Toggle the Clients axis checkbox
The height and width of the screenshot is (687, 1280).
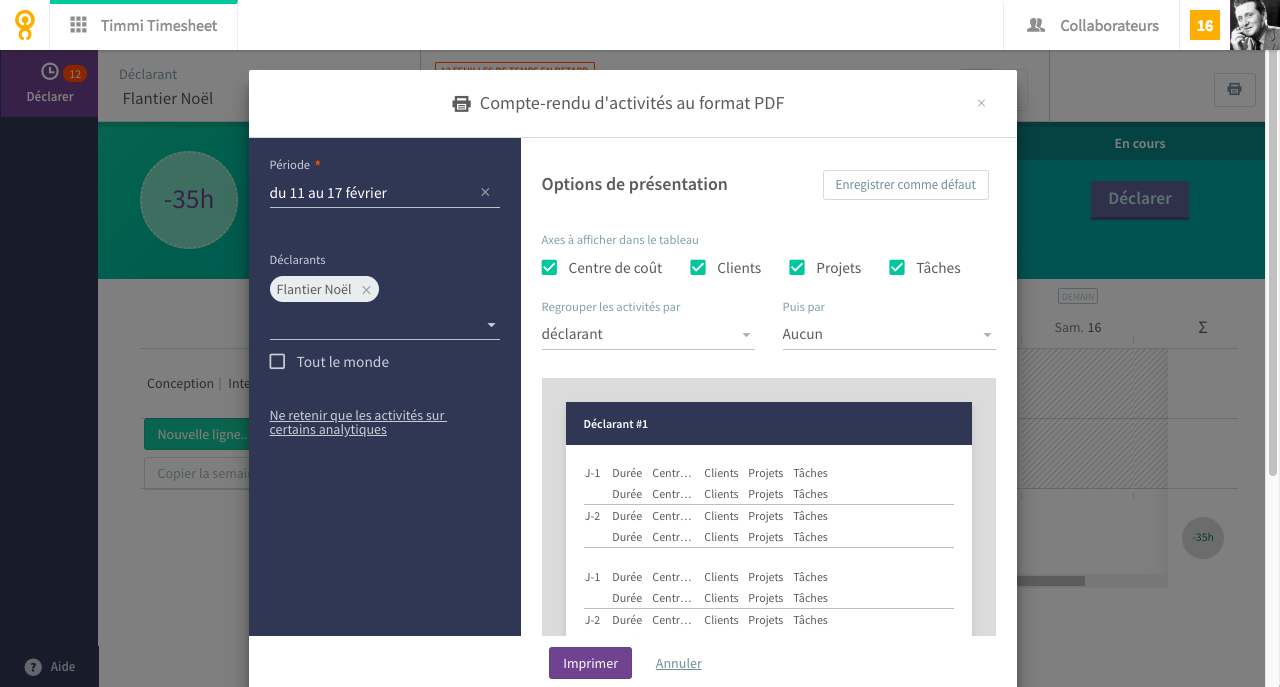(x=698, y=267)
